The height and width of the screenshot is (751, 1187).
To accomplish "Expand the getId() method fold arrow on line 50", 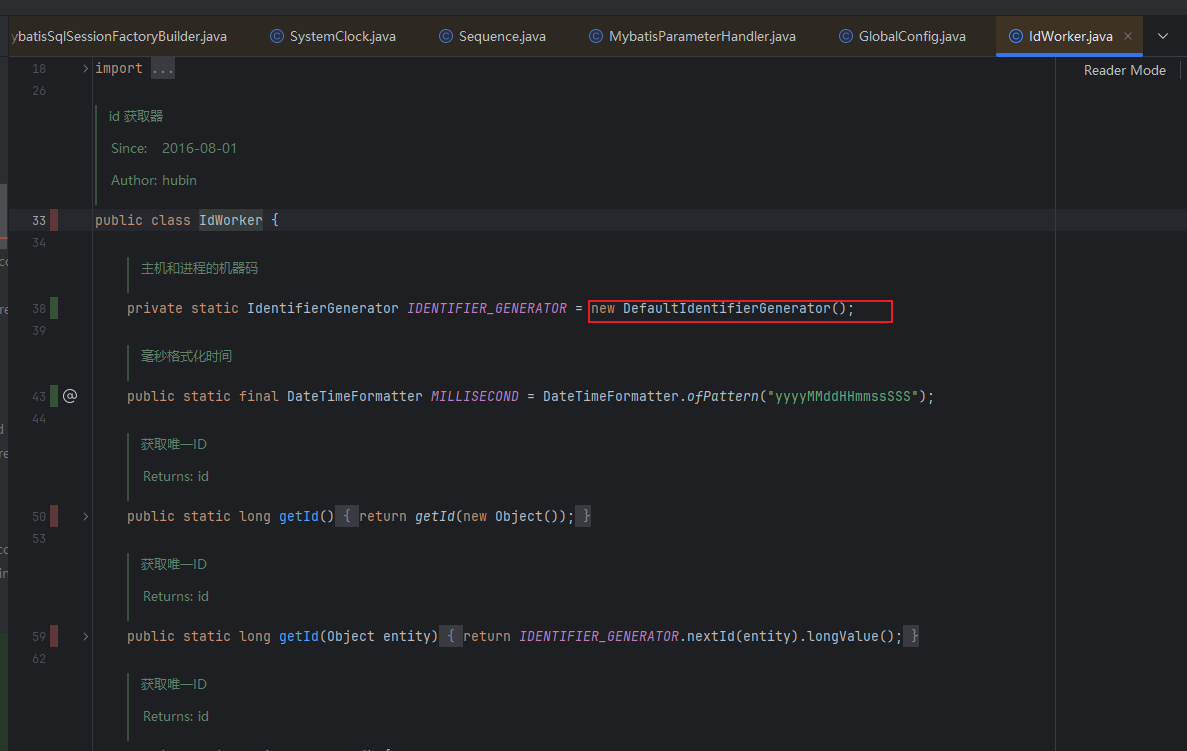I will pyautogui.click(x=85, y=516).
